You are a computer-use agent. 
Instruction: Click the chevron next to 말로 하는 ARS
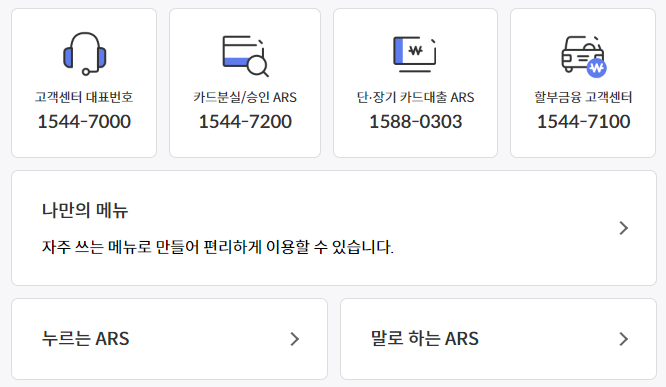(x=623, y=339)
